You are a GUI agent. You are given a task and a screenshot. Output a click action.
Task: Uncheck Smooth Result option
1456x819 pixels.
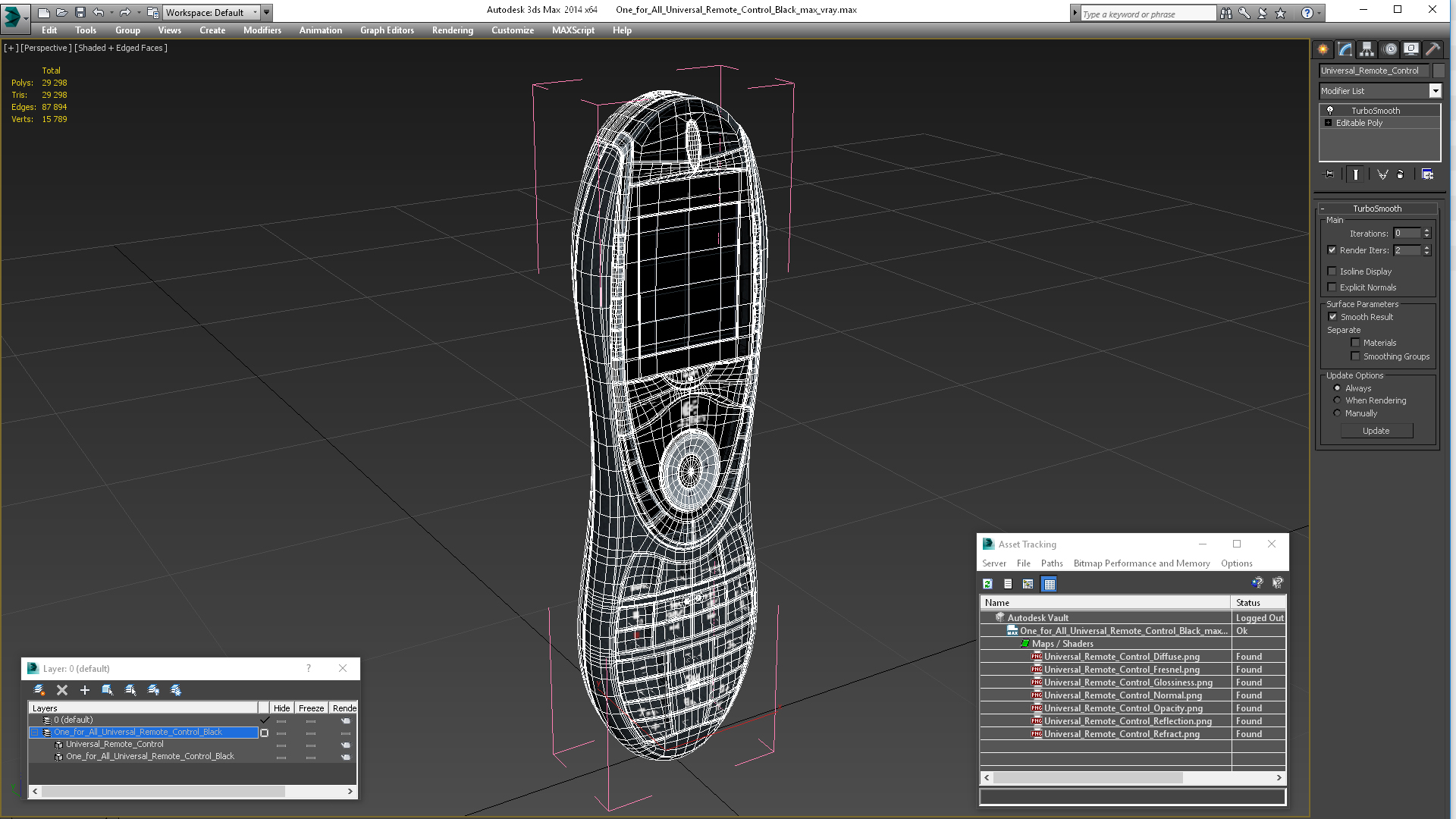click(1332, 317)
